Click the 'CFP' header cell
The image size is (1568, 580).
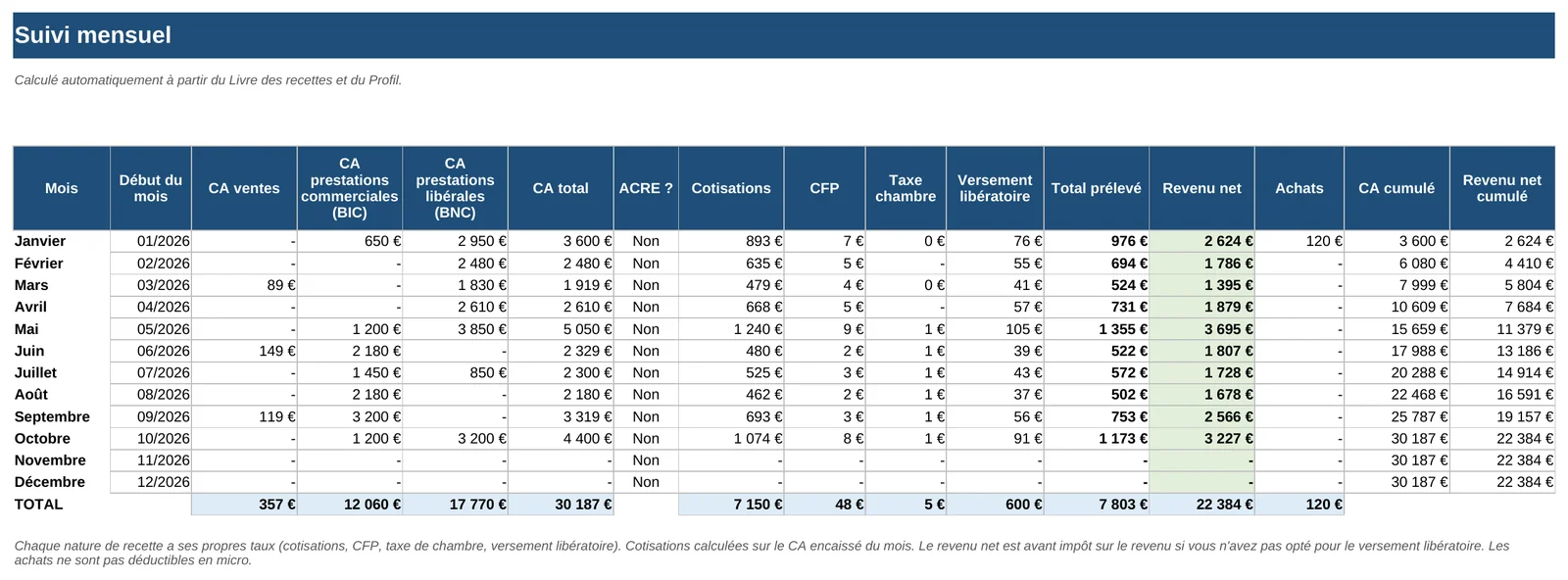tap(825, 188)
